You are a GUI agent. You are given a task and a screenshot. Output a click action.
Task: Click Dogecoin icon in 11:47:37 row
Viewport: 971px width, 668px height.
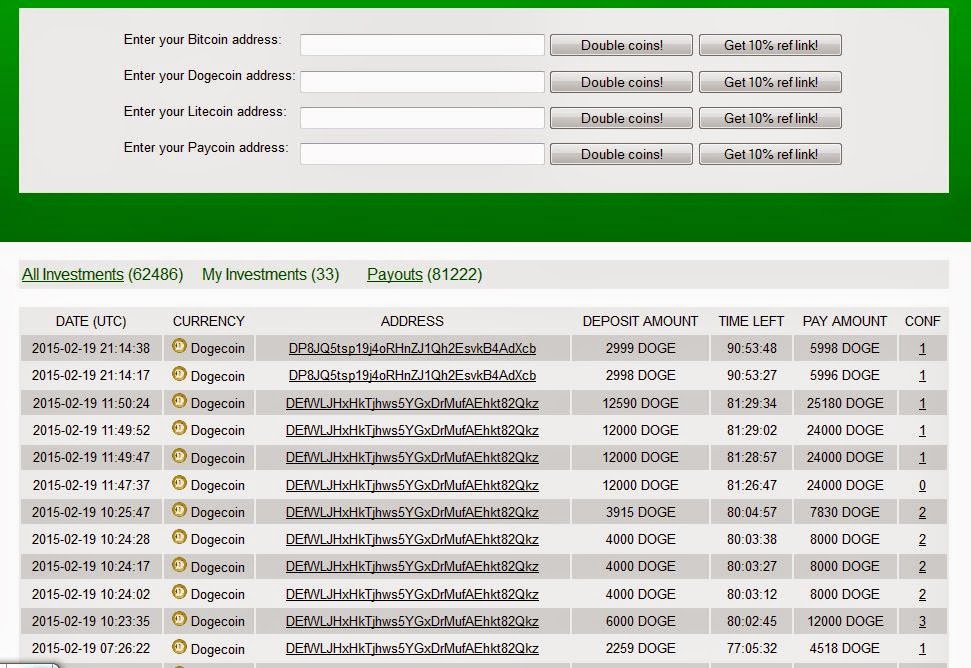click(179, 484)
